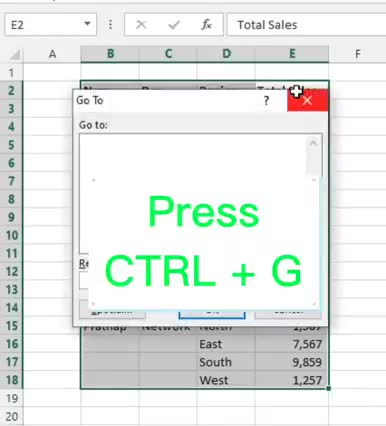Viewport: 386px width, 426px height.
Task: Select column D header
Action: click(226, 54)
